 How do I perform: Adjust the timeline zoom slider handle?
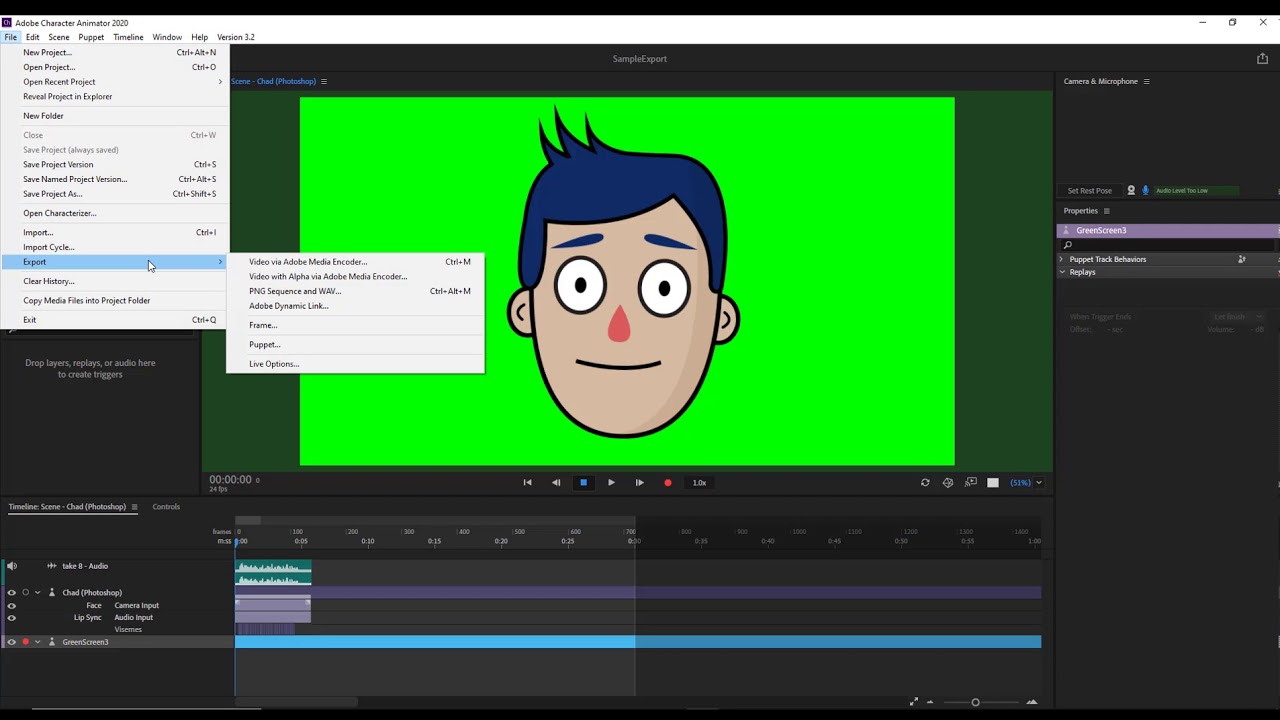975,702
